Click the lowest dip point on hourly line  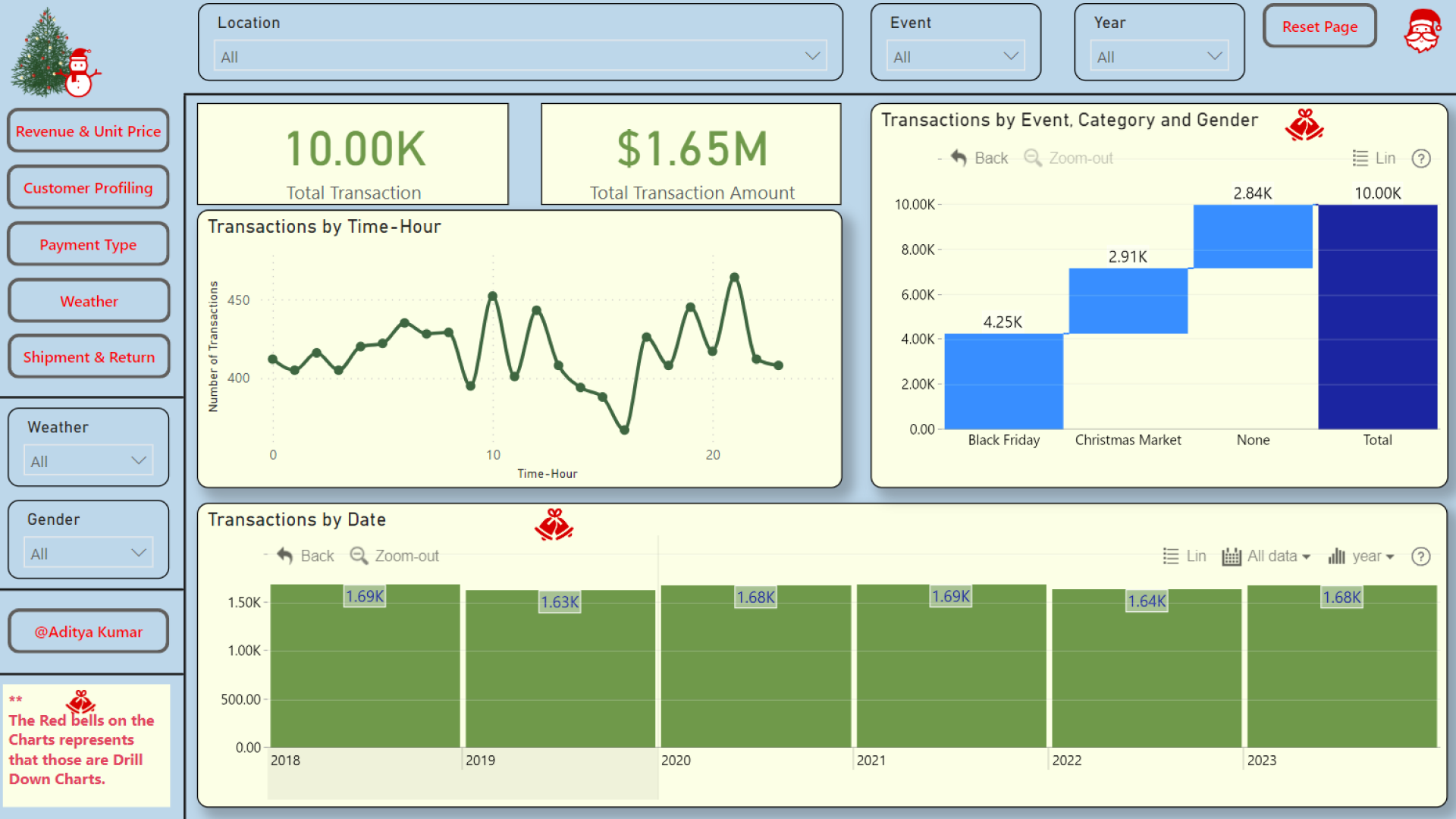(624, 430)
